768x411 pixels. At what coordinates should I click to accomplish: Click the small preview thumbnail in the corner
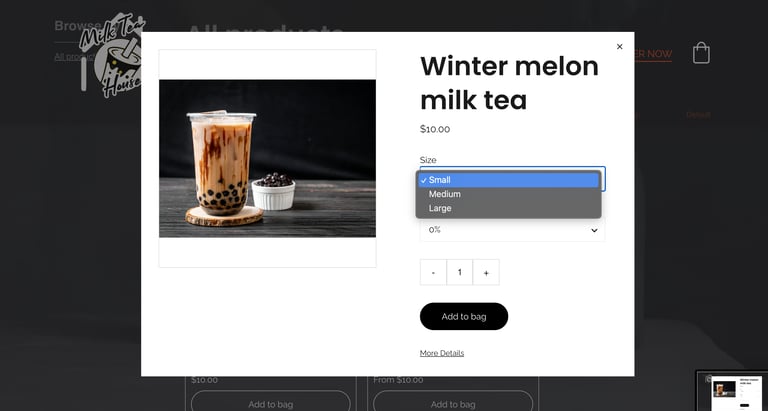733,391
